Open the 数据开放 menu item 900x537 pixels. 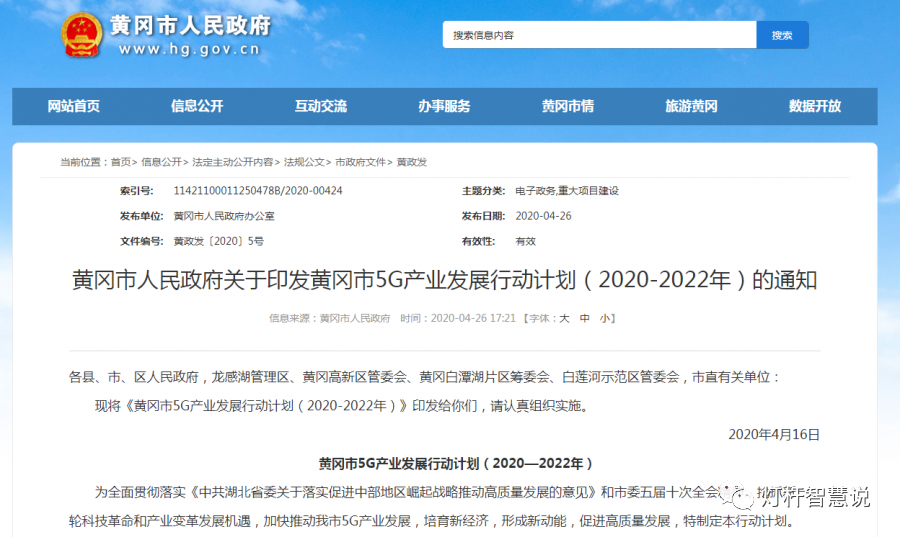(x=814, y=106)
